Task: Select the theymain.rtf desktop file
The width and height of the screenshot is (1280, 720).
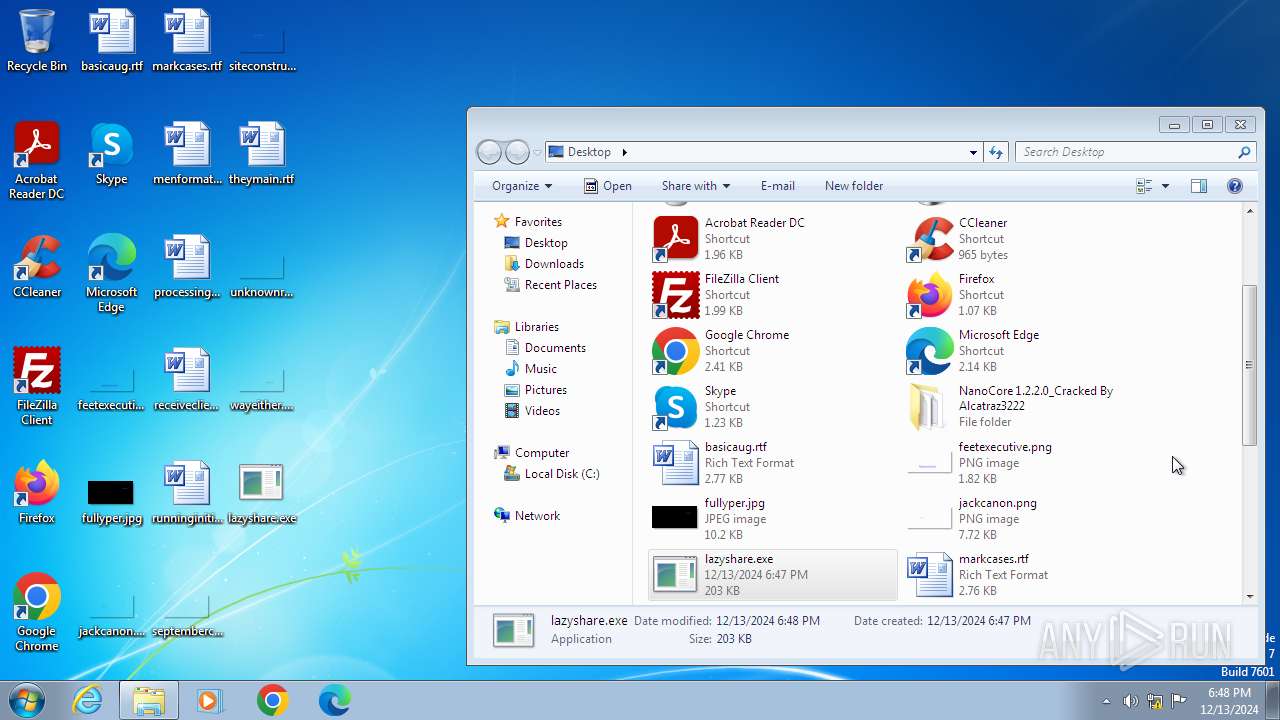Action: [262, 153]
